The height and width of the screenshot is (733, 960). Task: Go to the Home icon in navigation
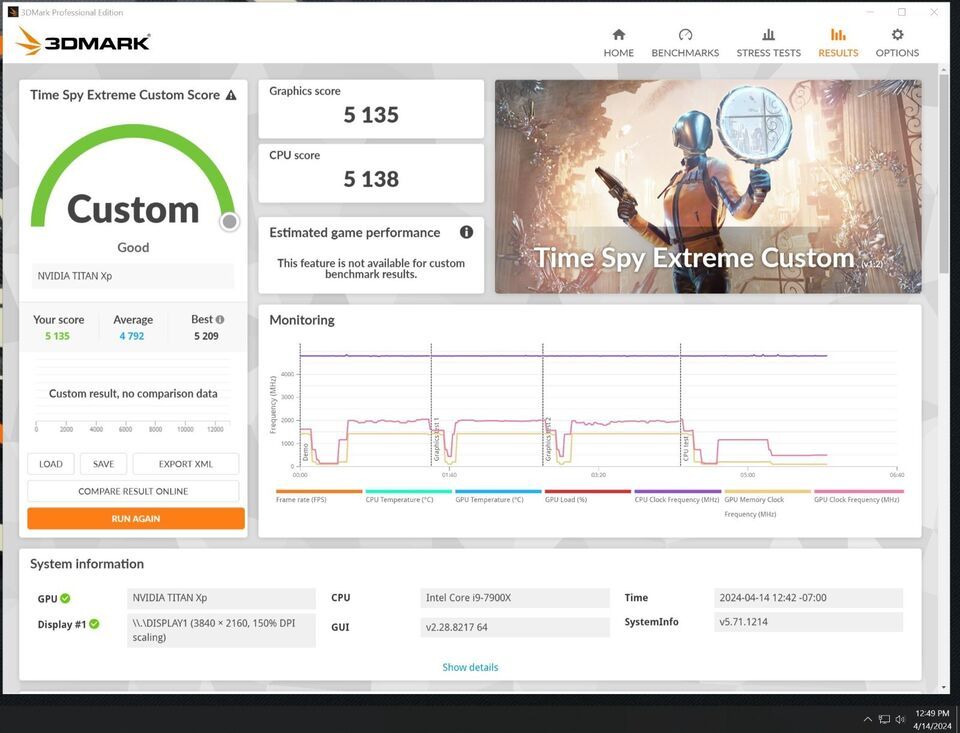[x=618, y=34]
